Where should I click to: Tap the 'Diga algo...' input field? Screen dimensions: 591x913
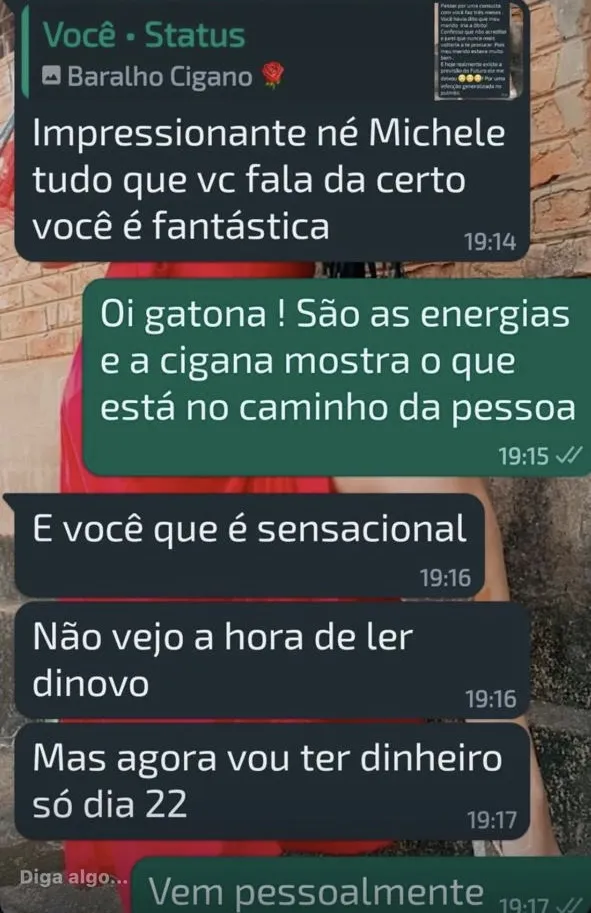[73, 877]
